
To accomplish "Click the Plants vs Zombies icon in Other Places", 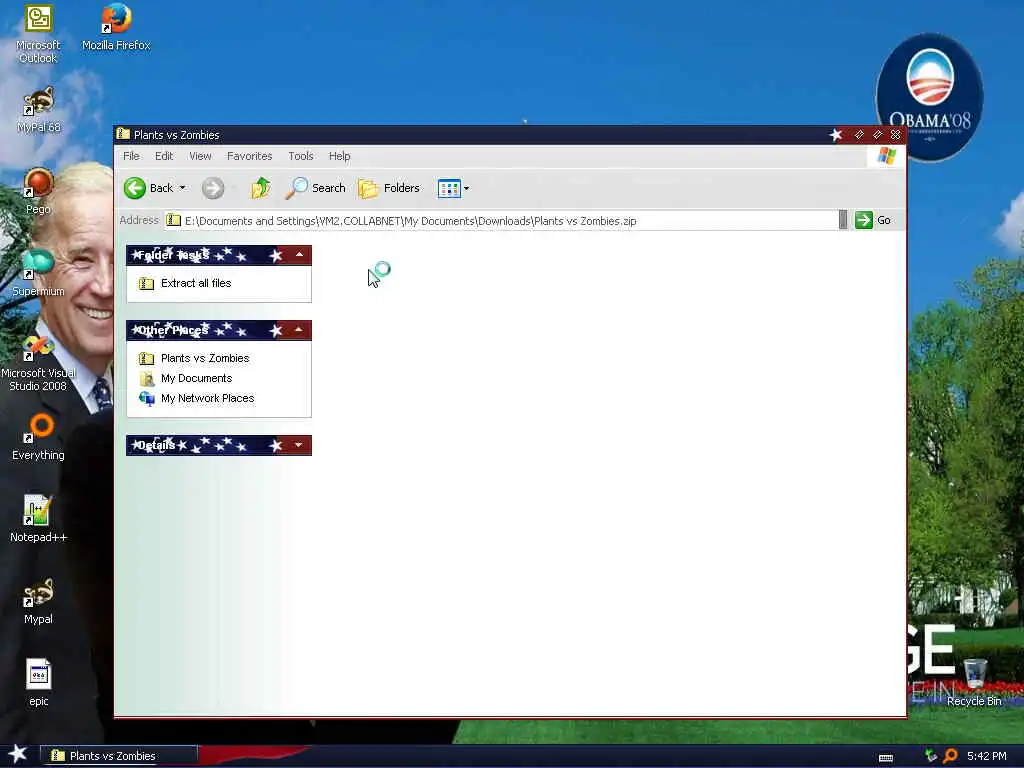I will point(146,359).
